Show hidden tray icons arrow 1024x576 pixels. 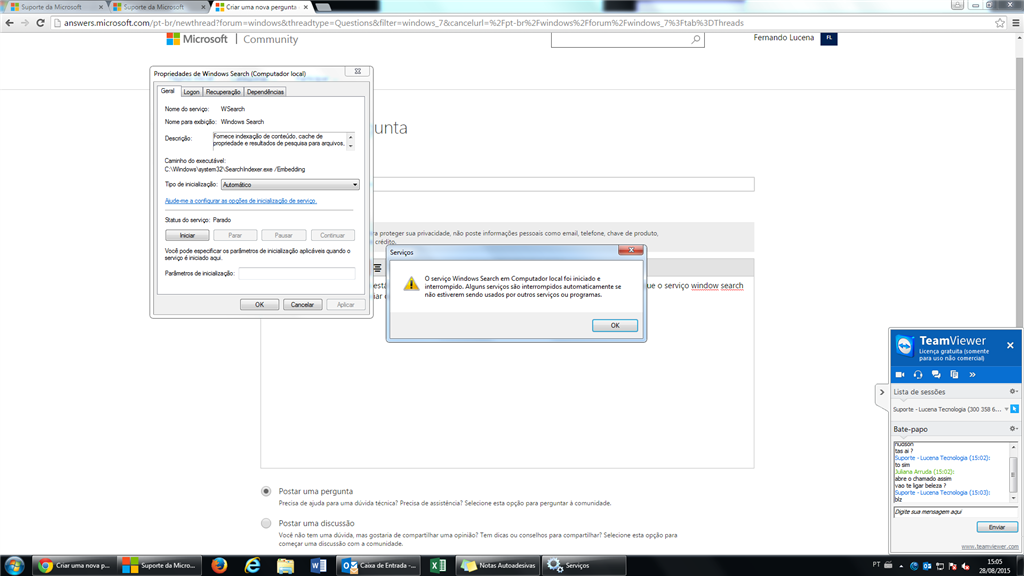(901, 566)
